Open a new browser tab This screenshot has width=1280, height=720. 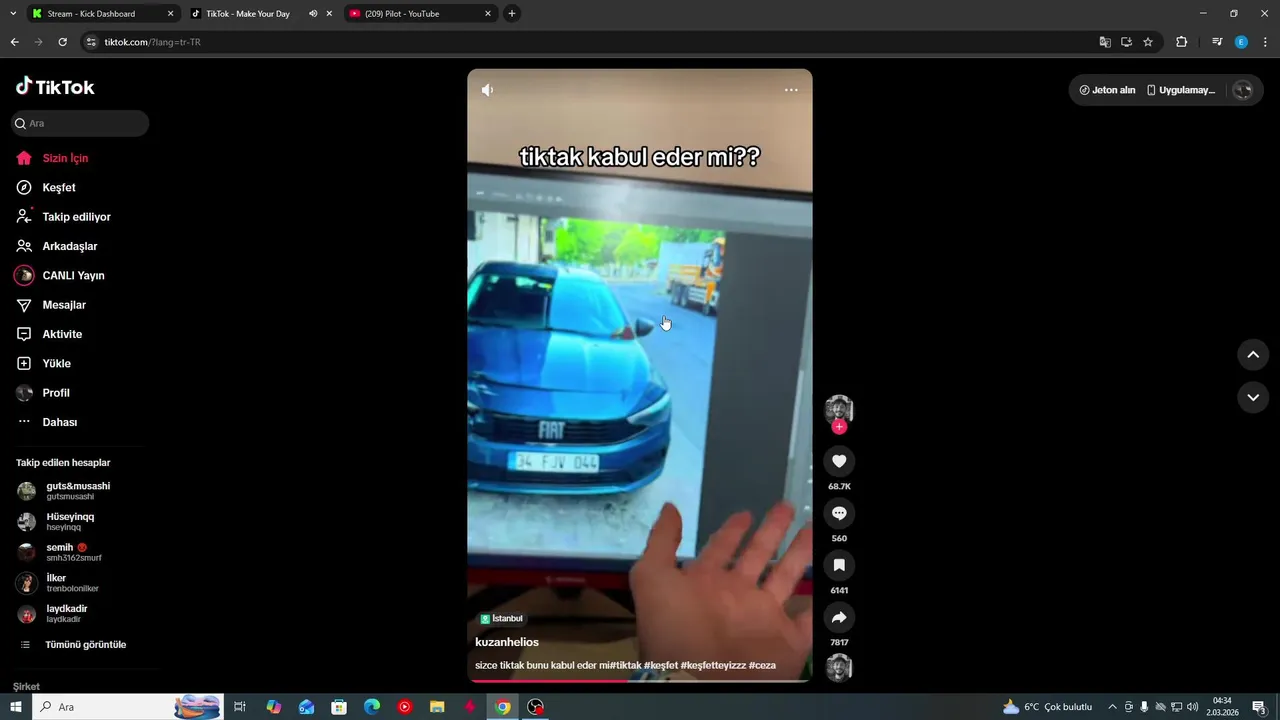click(512, 14)
